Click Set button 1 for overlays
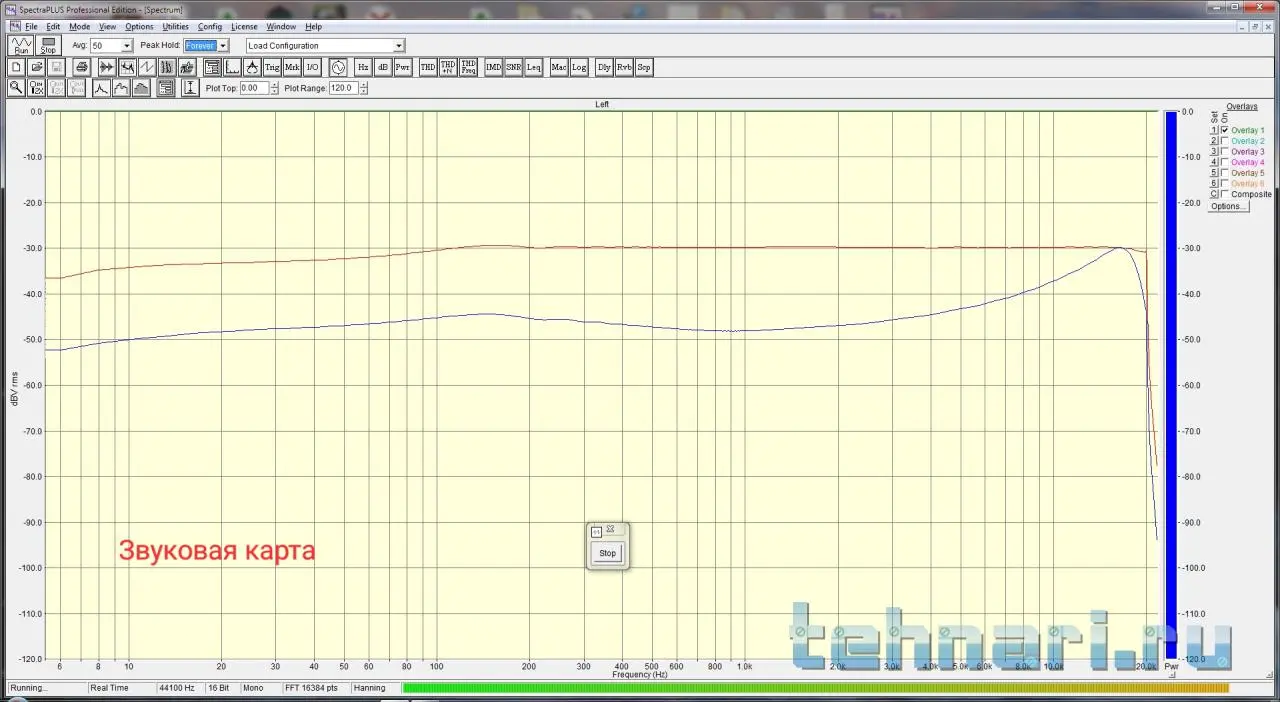 coord(1214,130)
